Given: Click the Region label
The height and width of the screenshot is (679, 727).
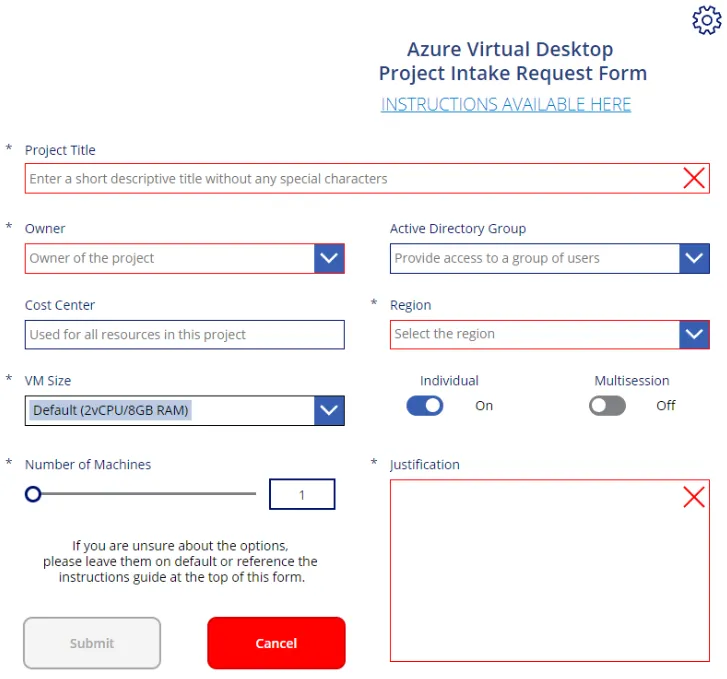Looking at the screenshot, I should (x=411, y=305).
